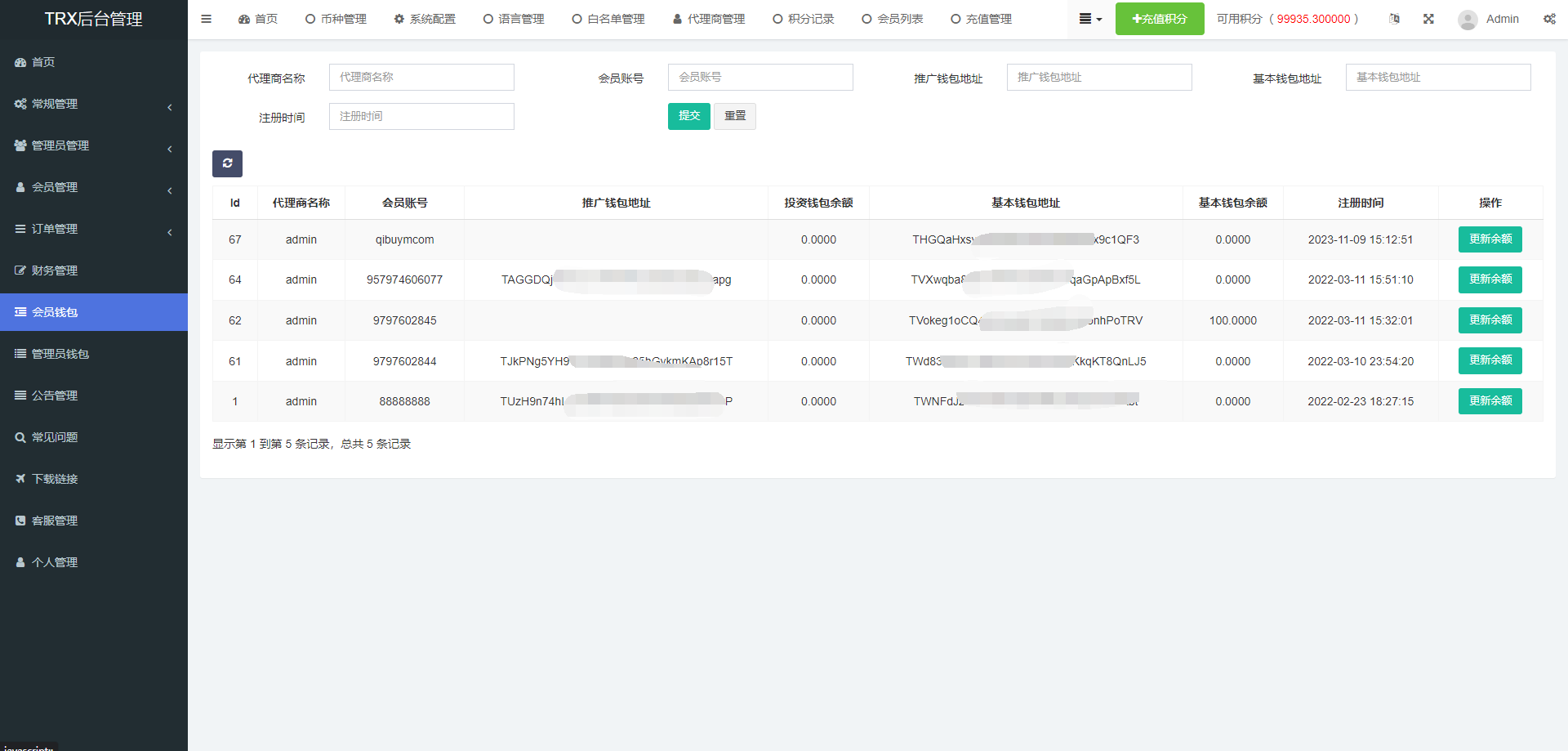Expand 管理员管理 sidebar submenu
This screenshot has height=751, width=1568.
coord(94,145)
